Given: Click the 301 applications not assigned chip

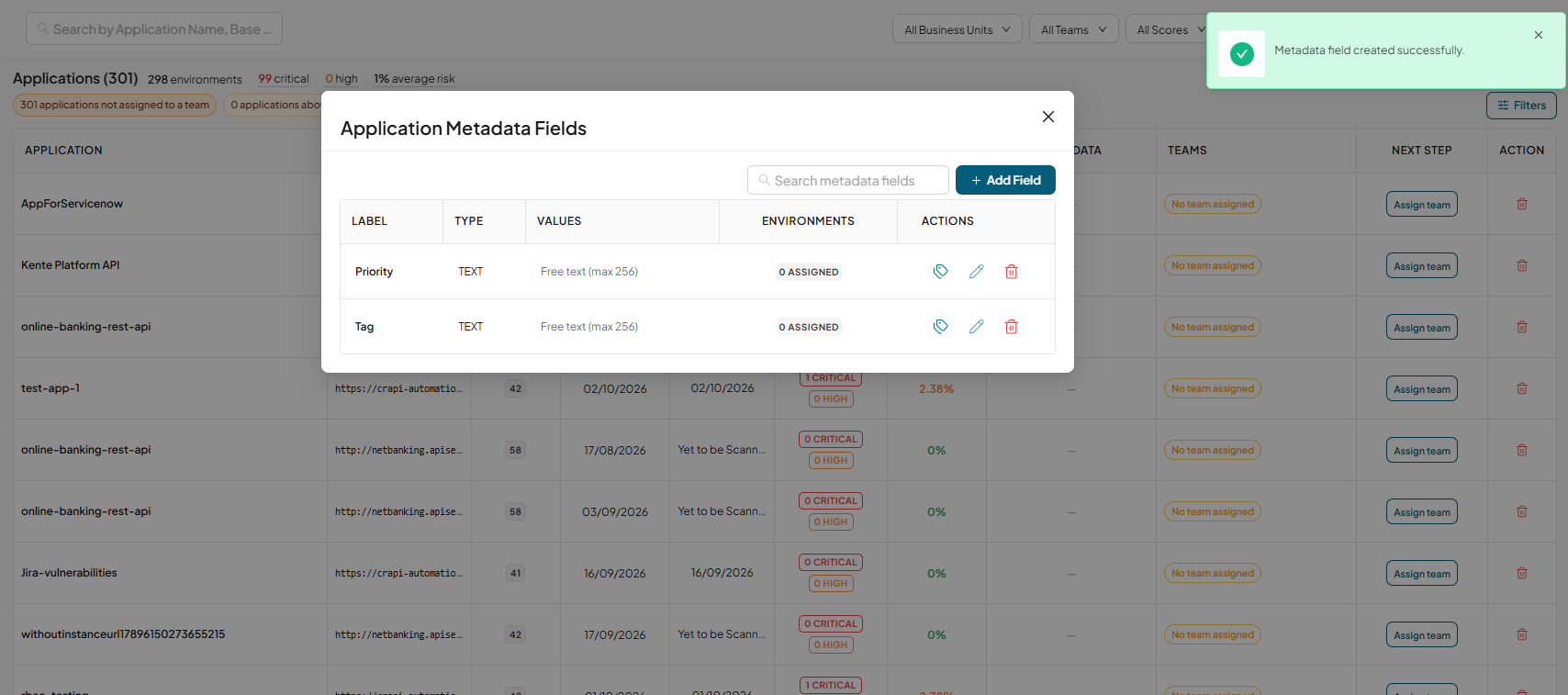Looking at the screenshot, I should click(115, 105).
